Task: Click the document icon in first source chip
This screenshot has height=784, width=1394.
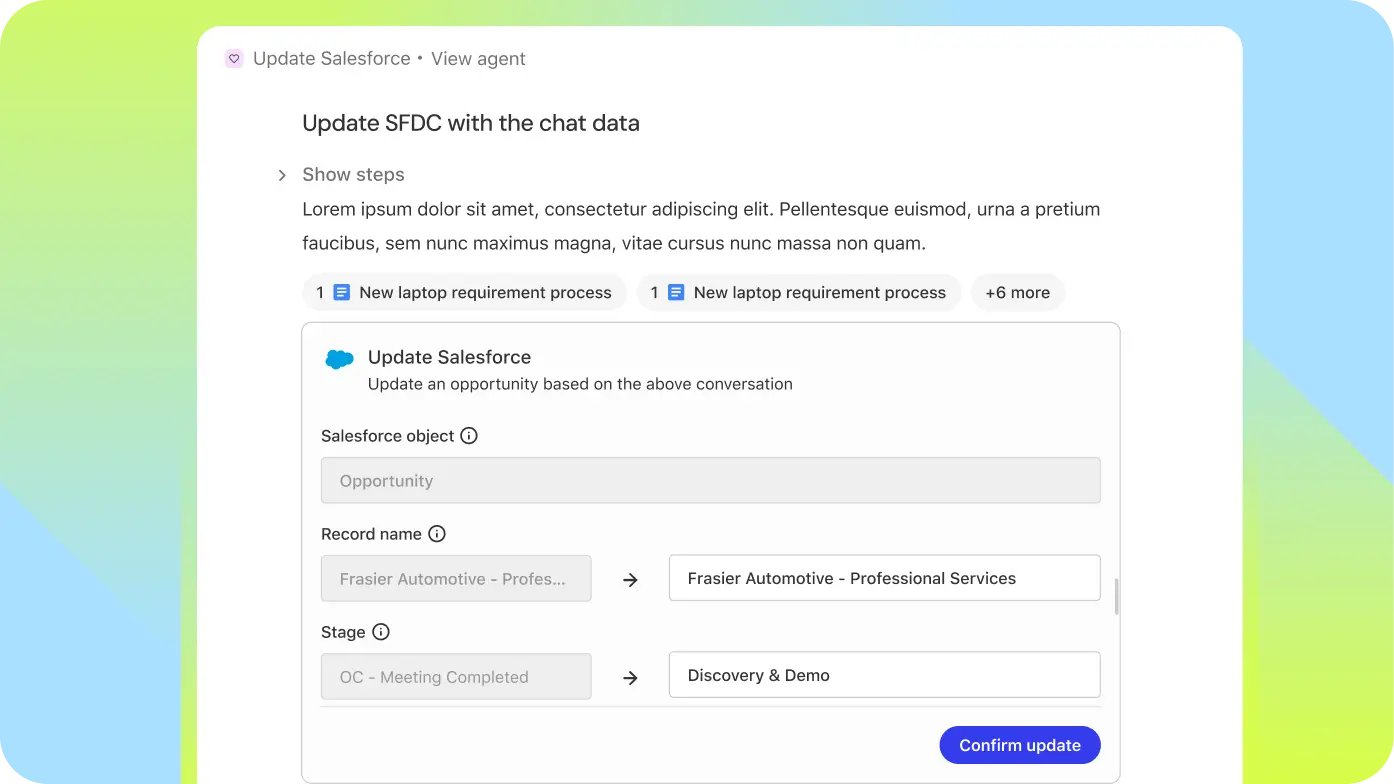Action: [x=342, y=293]
